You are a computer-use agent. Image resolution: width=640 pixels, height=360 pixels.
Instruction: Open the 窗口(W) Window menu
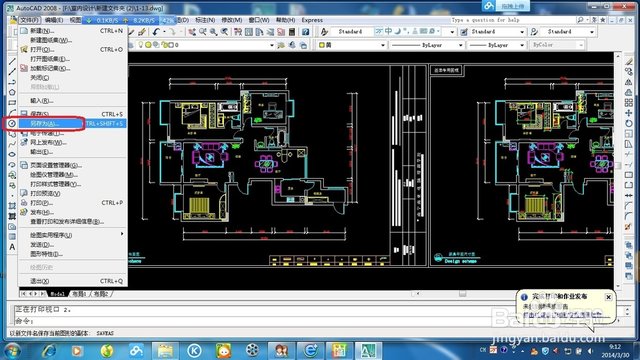click(x=259, y=20)
